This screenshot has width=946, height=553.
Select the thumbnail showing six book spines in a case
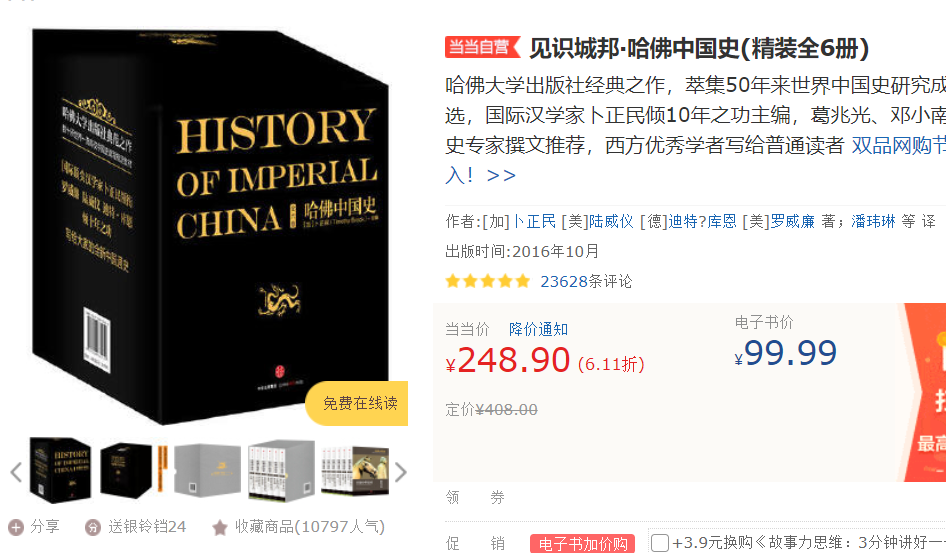[282, 470]
